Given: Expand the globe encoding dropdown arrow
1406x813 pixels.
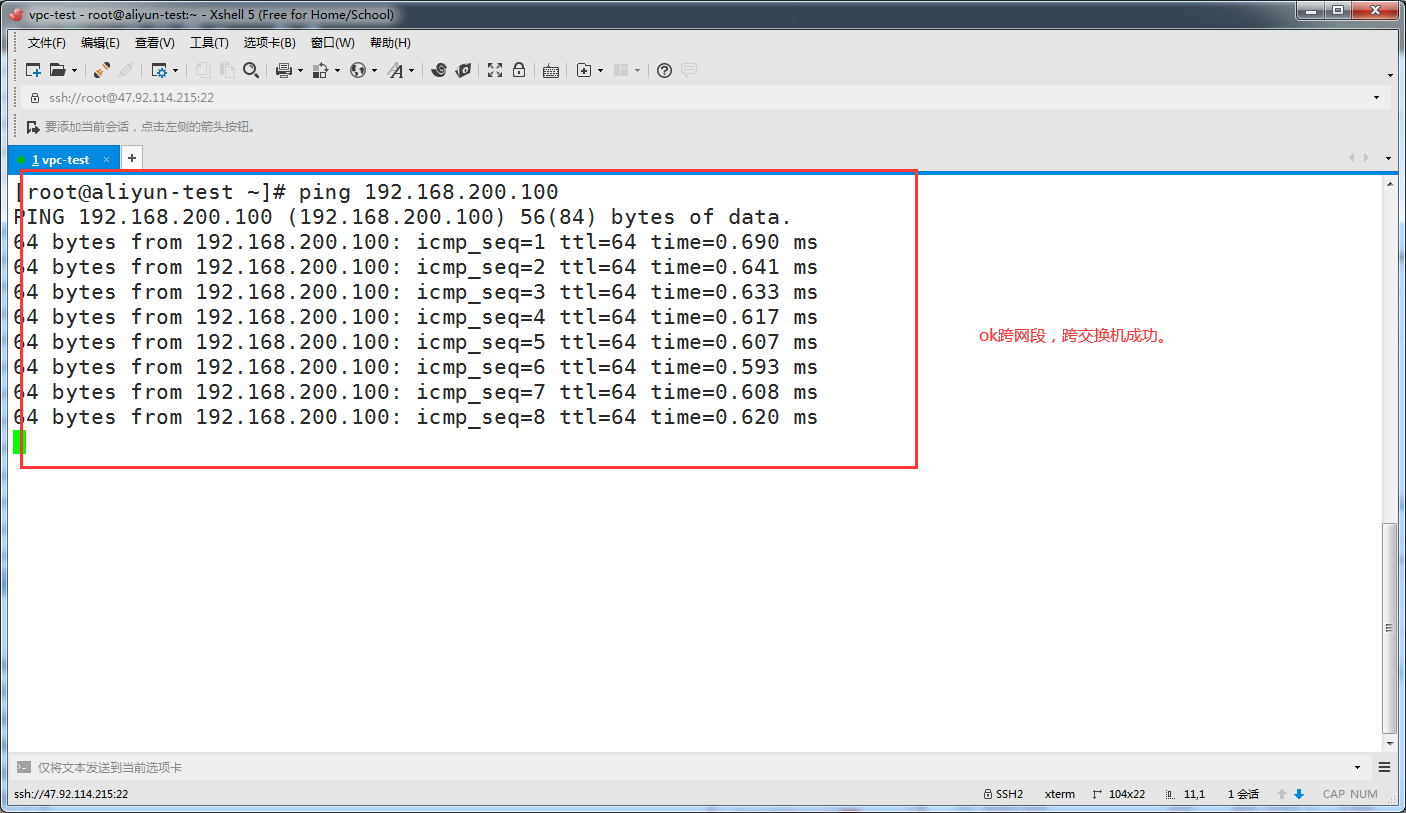Looking at the screenshot, I should click(374, 71).
